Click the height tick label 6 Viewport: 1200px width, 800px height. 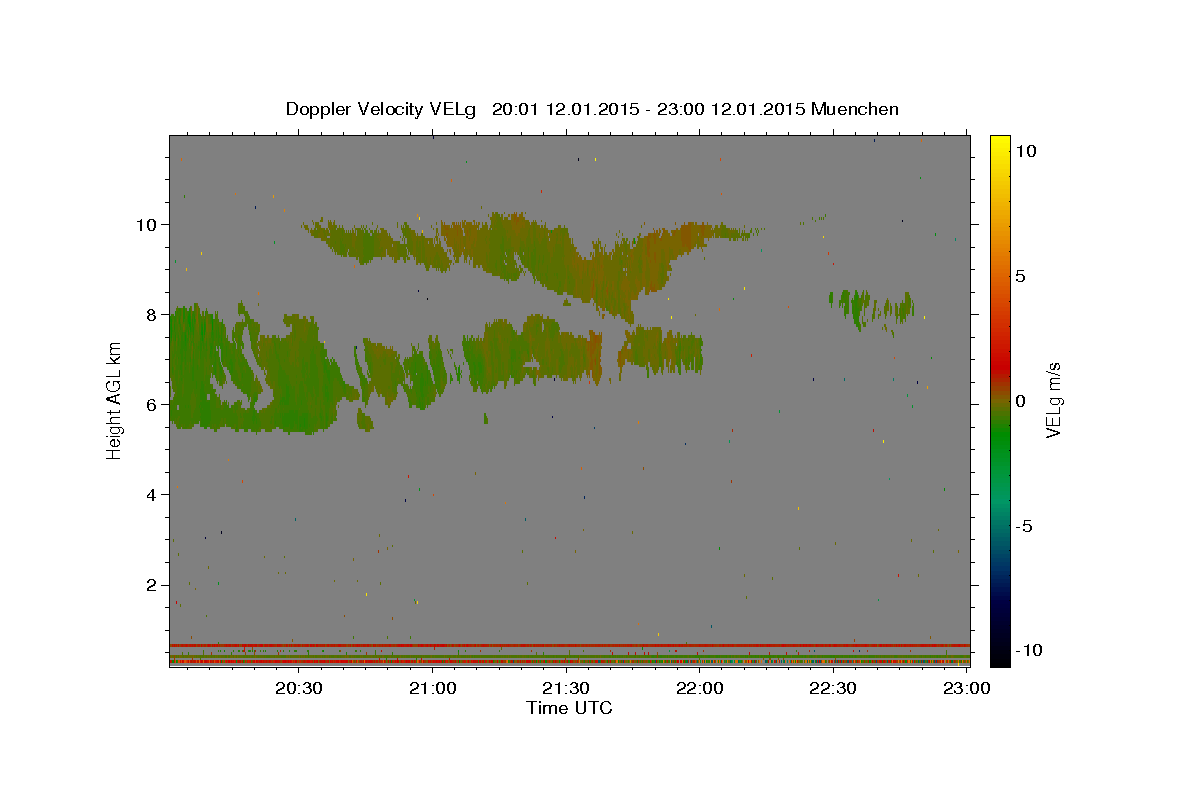click(154, 404)
